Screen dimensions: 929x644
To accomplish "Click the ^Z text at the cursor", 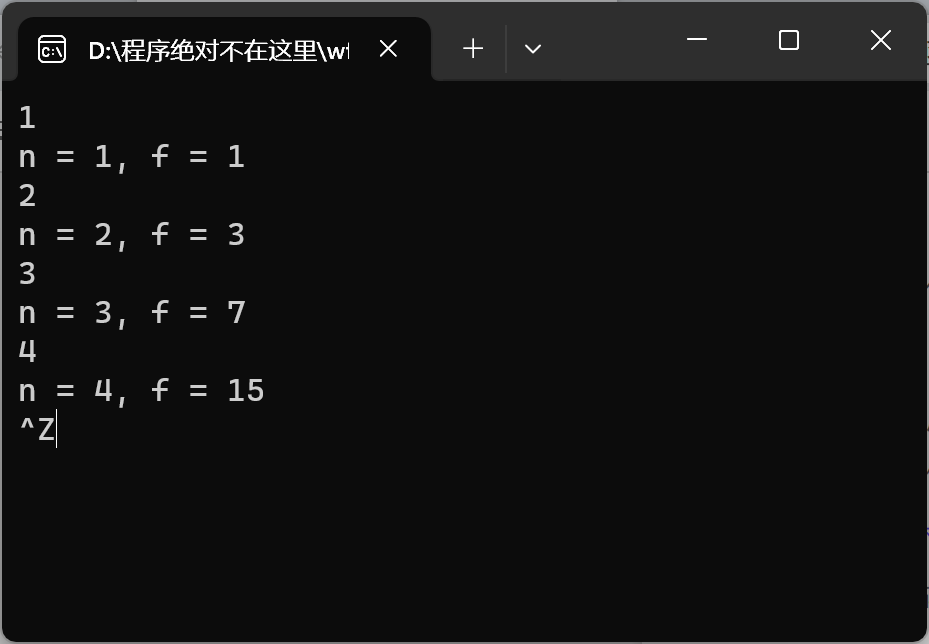I will click(37, 429).
